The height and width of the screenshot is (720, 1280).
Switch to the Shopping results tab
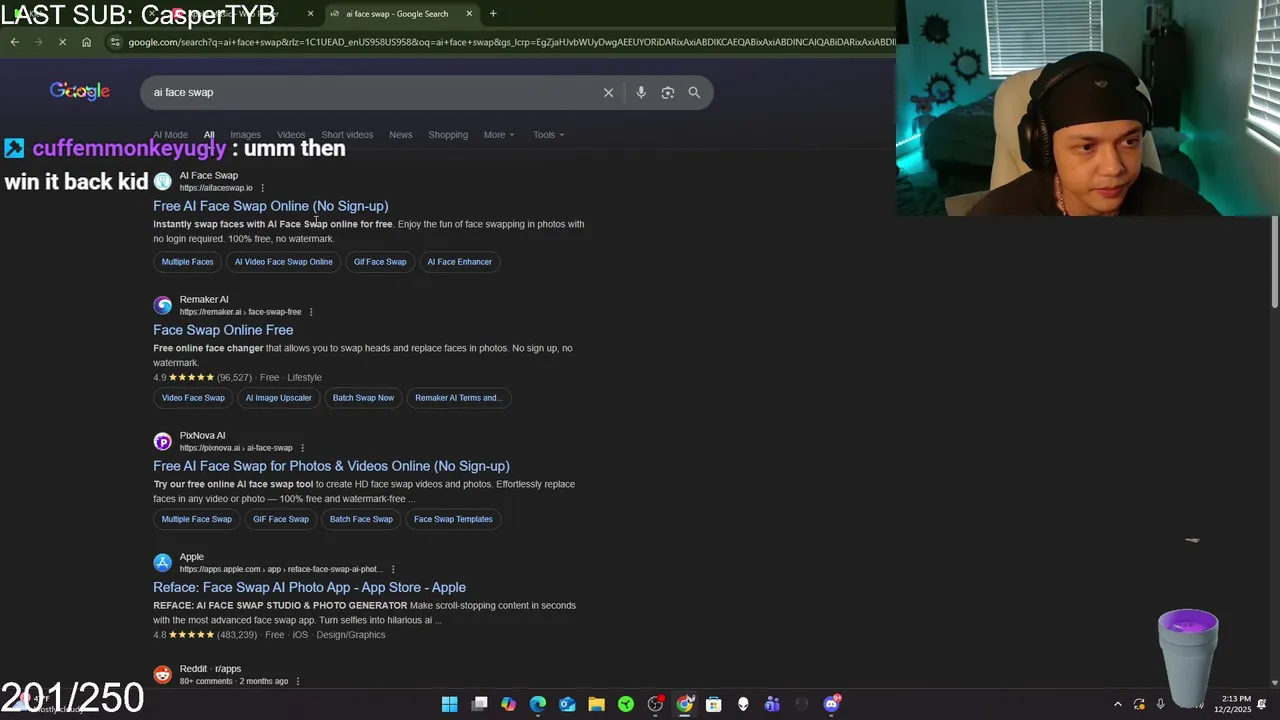pos(448,135)
